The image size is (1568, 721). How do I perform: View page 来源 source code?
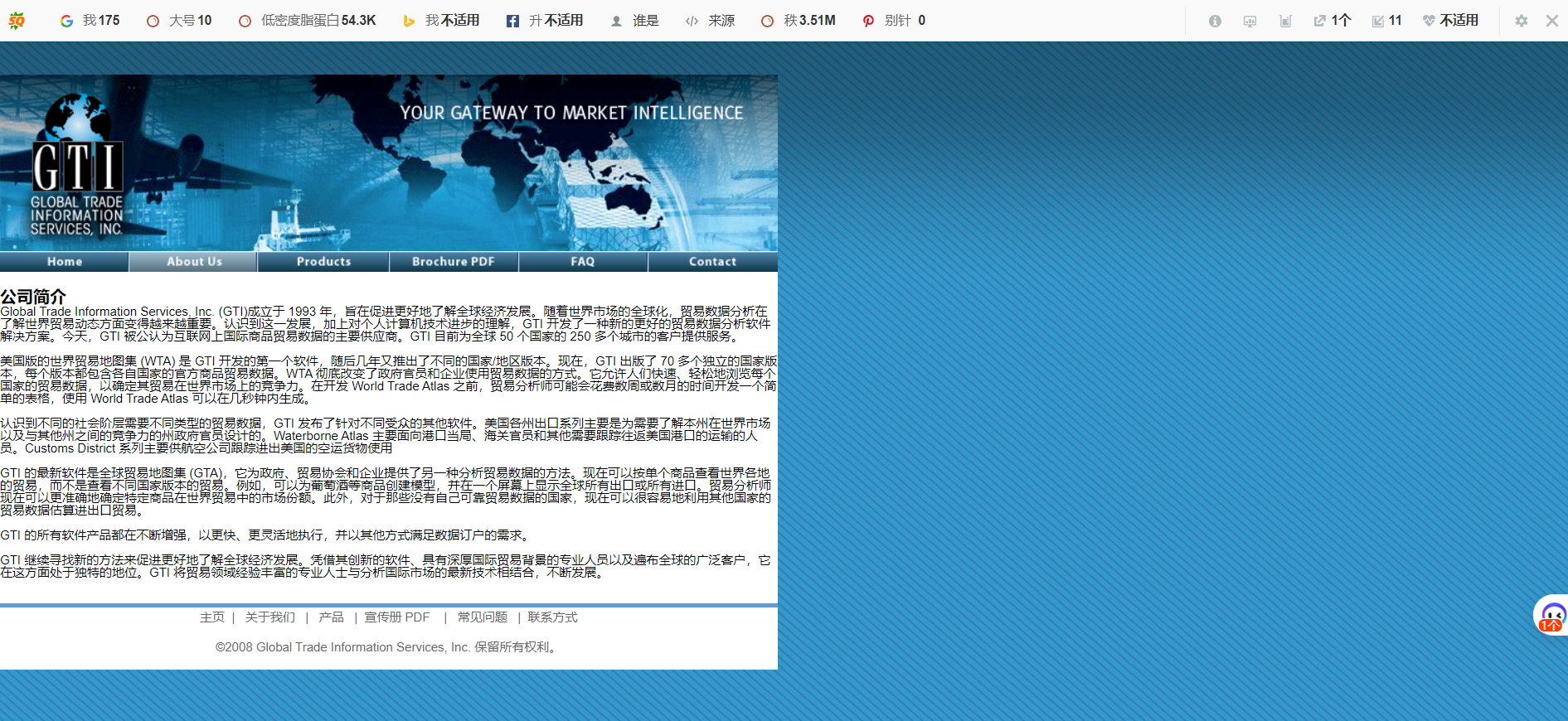(x=711, y=21)
